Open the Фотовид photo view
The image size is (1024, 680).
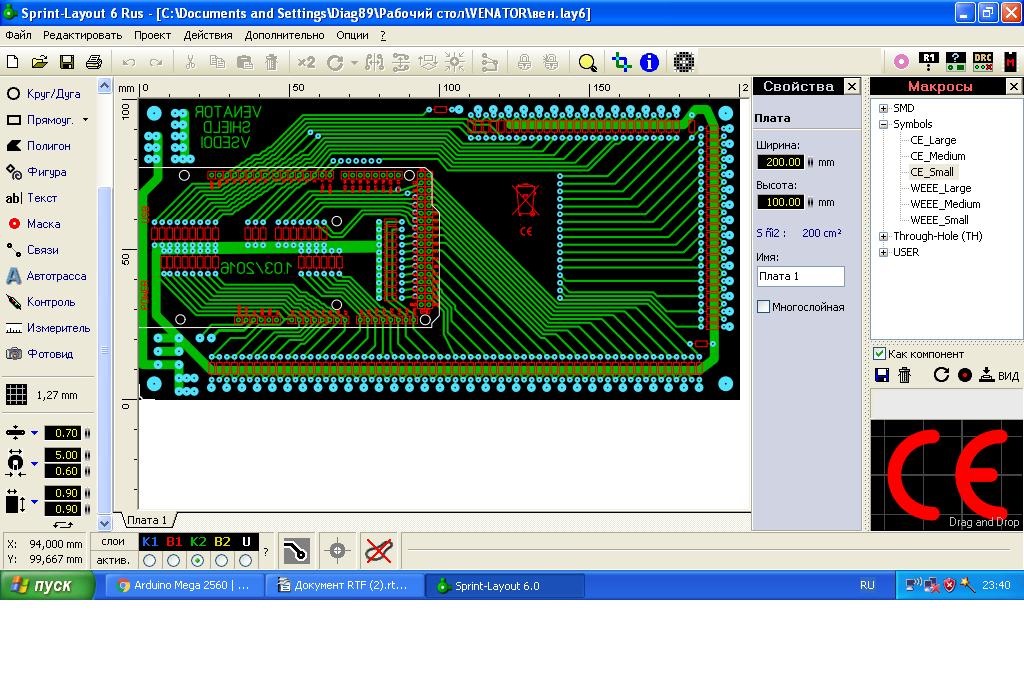pos(40,354)
